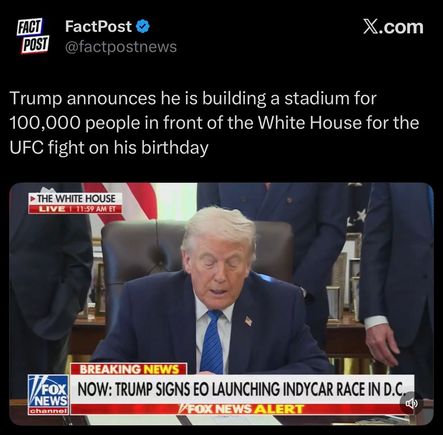Click the blue striped tie in the video

click(x=212, y=341)
